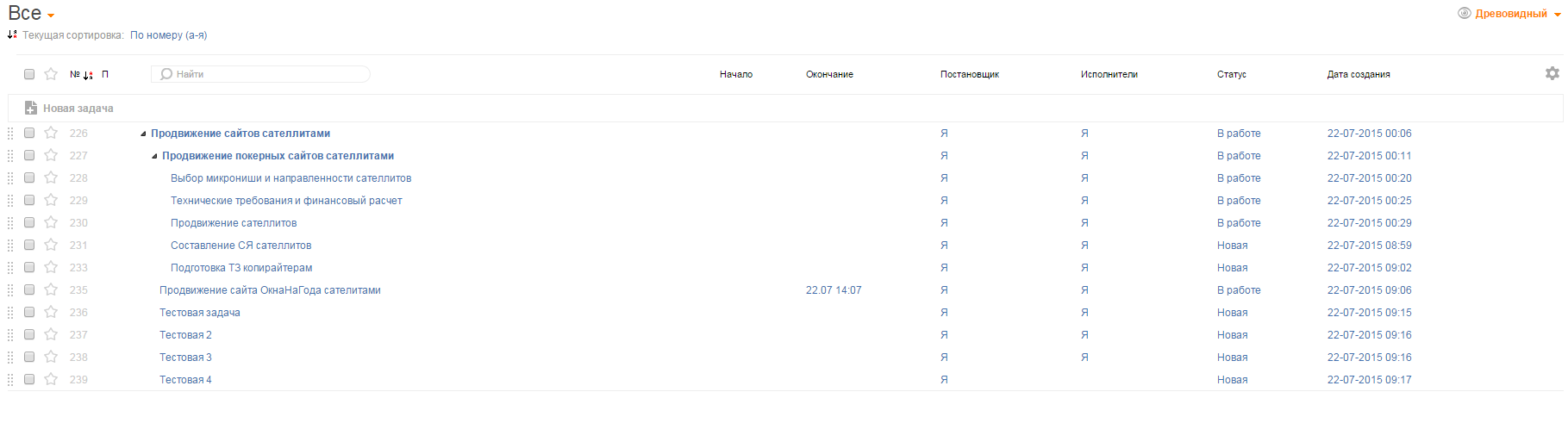
Task: Click the sort icon next to № column
Action: coord(88,75)
